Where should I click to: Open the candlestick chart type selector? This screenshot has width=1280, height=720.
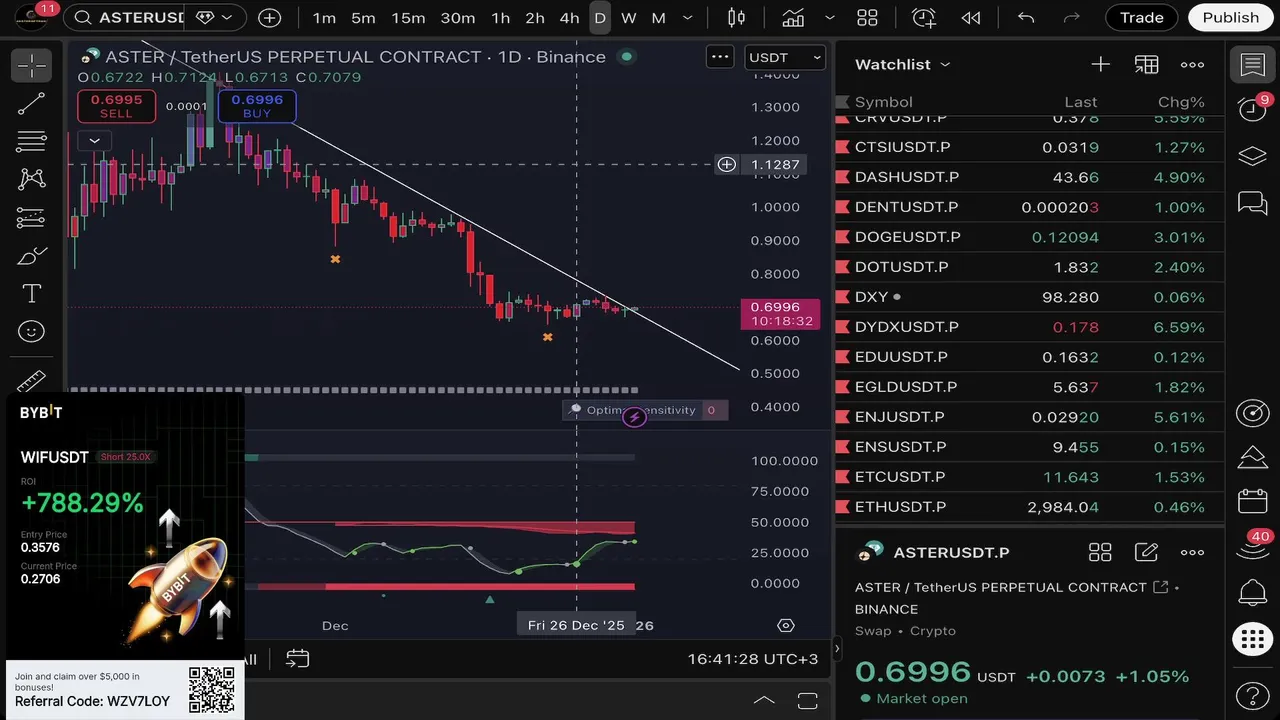click(x=737, y=18)
